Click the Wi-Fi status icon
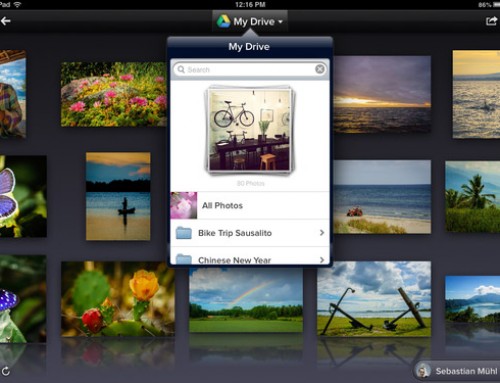 coord(17,4)
